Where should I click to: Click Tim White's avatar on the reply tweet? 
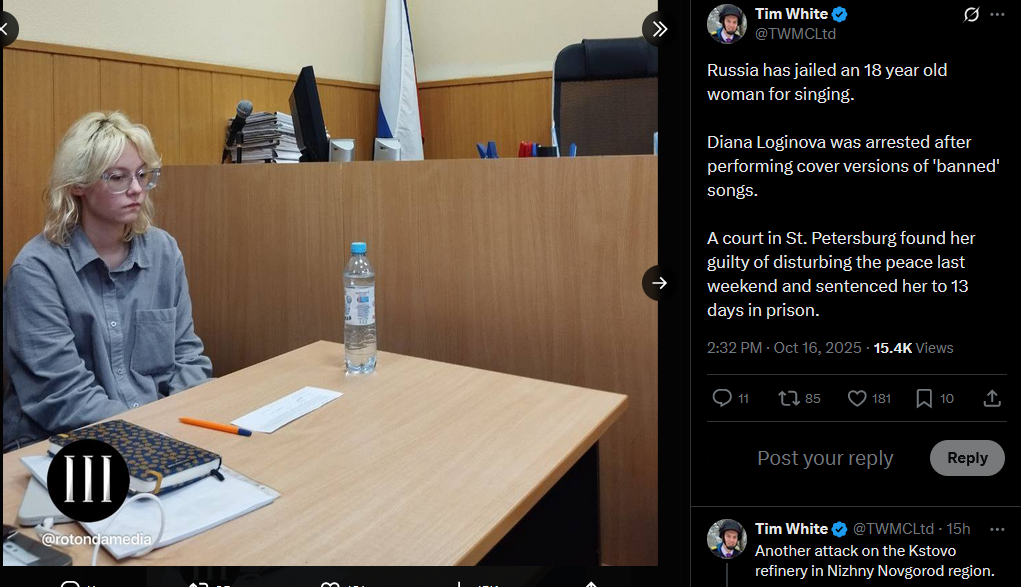pos(727,539)
